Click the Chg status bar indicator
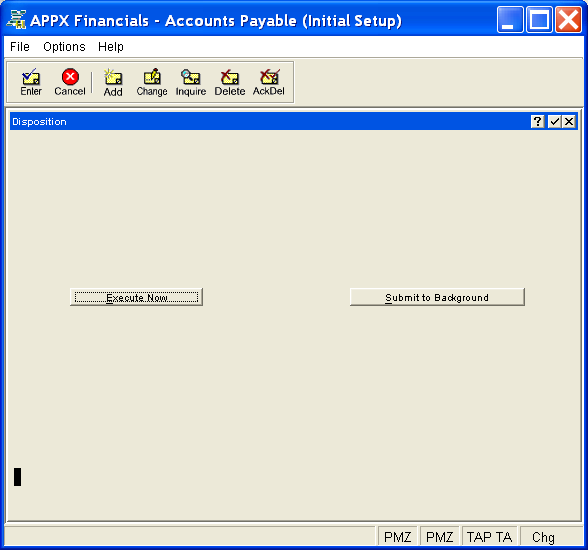588x550 pixels. click(x=543, y=537)
